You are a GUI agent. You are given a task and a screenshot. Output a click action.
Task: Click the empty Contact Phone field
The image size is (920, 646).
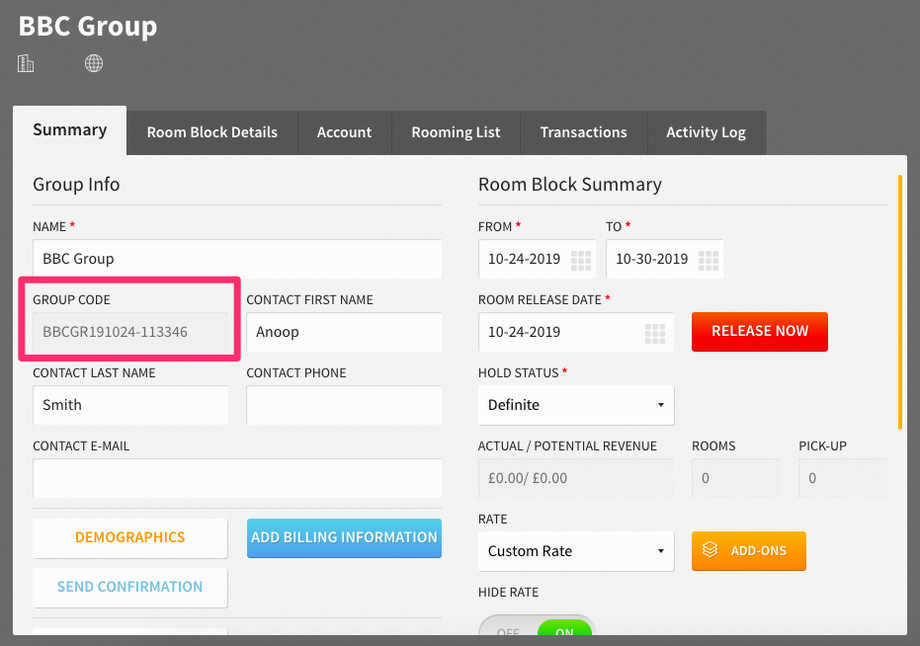click(x=344, y=405)
